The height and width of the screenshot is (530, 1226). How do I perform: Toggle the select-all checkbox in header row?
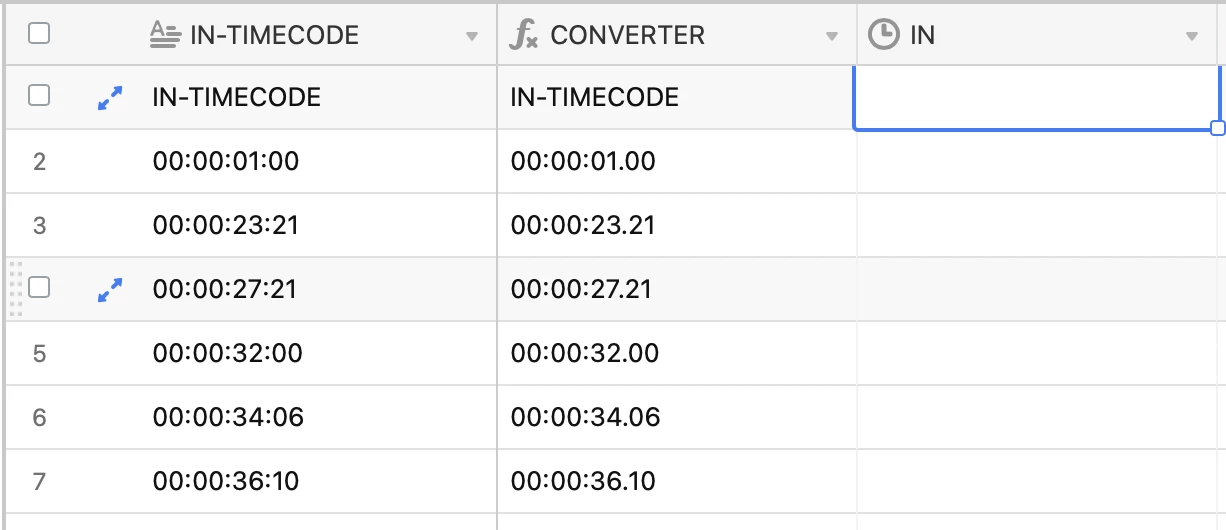(39, 34)
